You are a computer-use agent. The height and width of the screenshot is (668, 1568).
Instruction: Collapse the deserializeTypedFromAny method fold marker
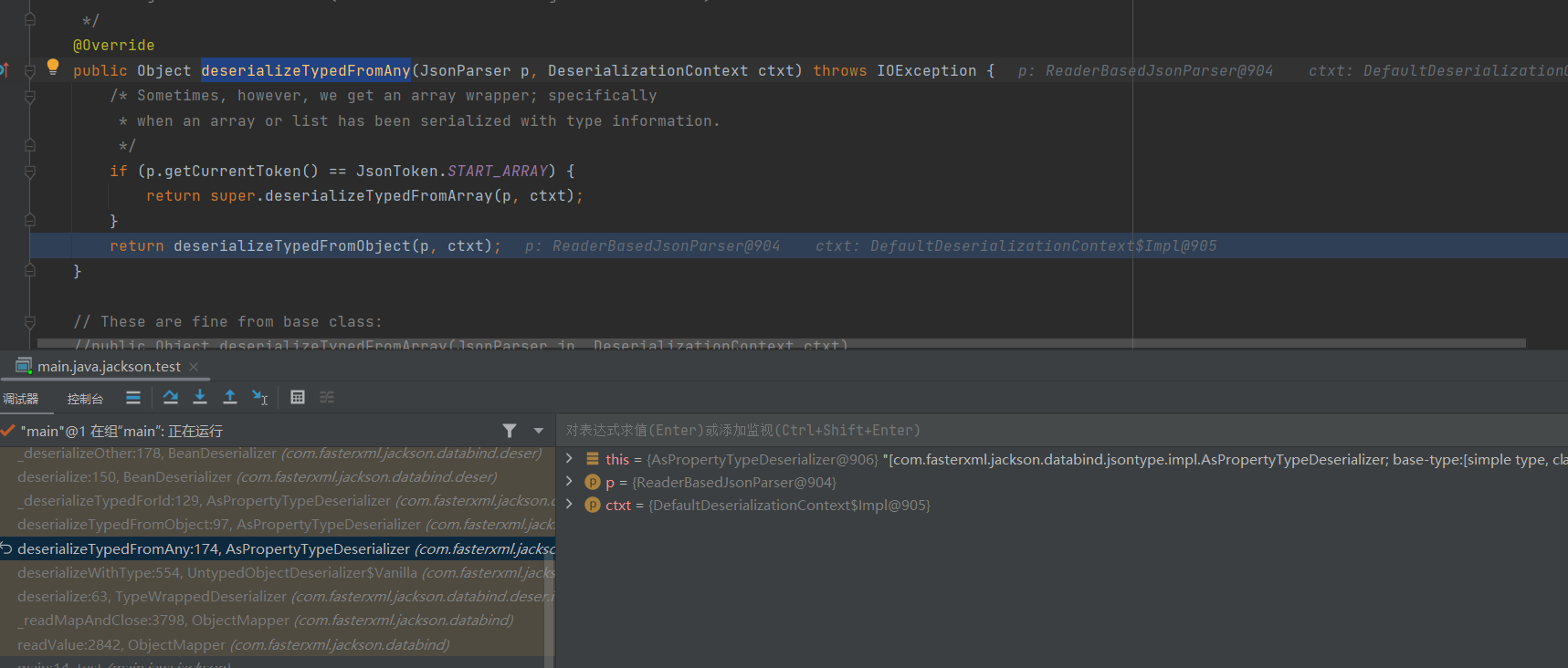click(29, 70)
